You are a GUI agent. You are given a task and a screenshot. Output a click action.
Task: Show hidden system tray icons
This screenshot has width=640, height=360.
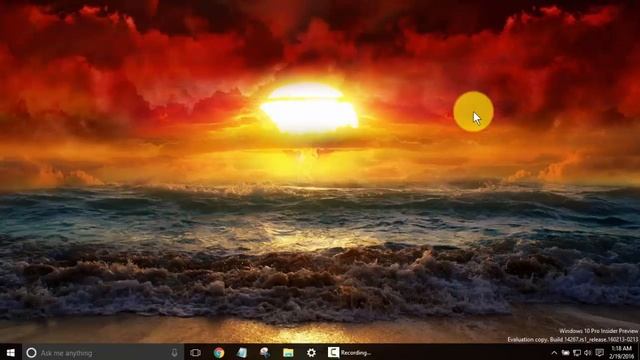(x=554, y=353)
